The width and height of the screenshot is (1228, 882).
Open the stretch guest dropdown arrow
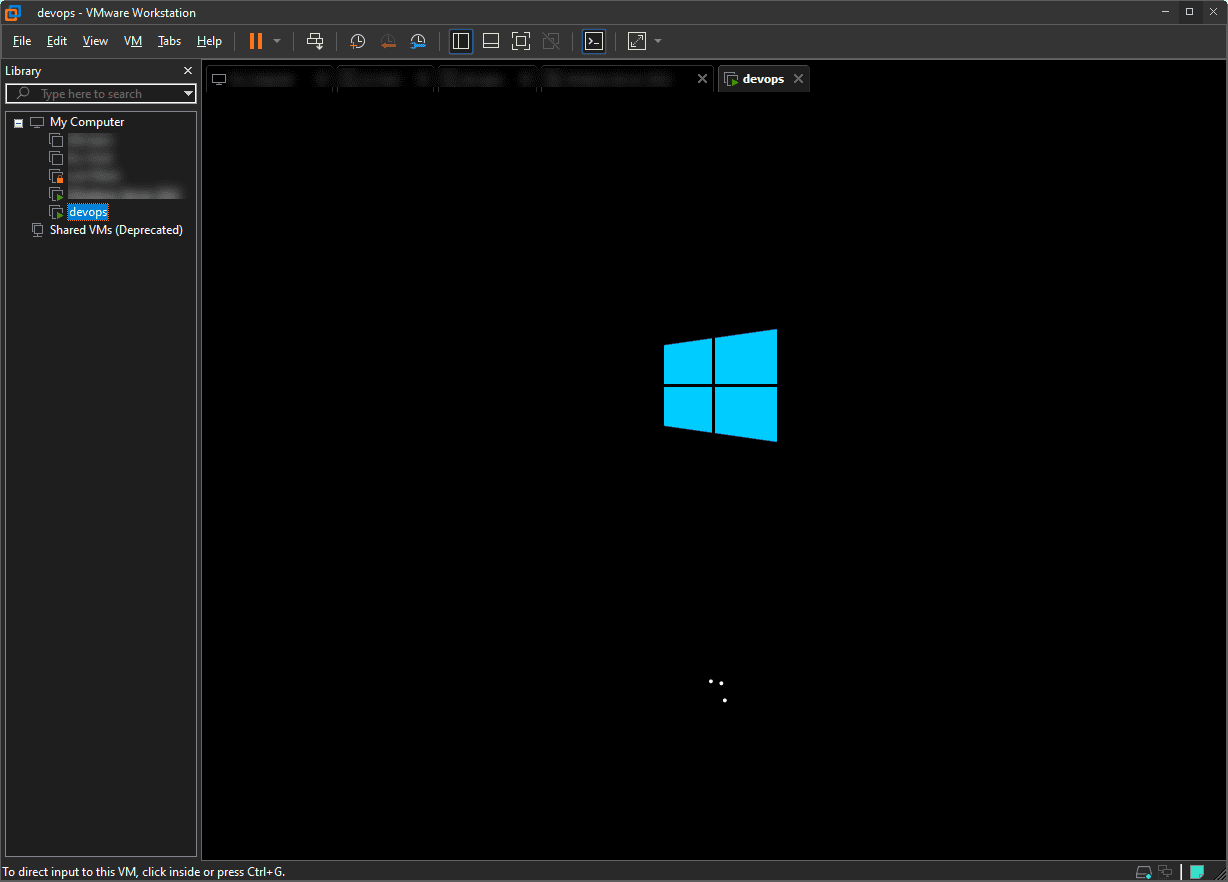click(658, 41)
